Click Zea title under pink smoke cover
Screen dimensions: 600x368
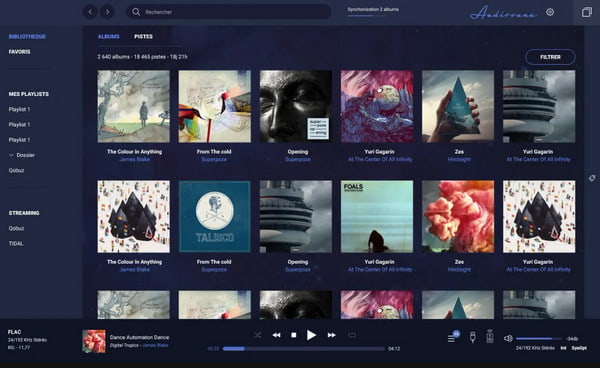point(459,262)
